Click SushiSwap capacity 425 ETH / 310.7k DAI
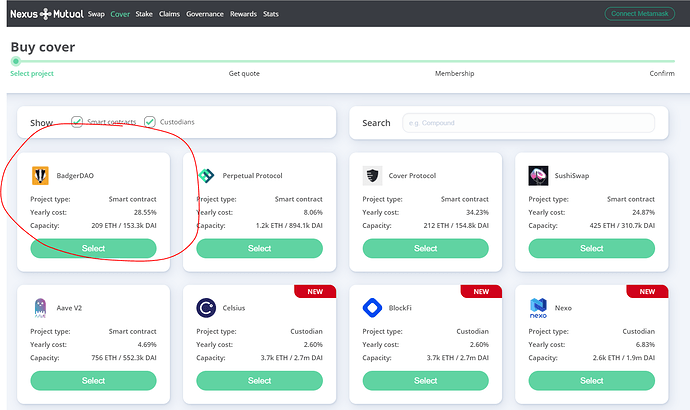 pyautogui.click(x=622, y=226)
